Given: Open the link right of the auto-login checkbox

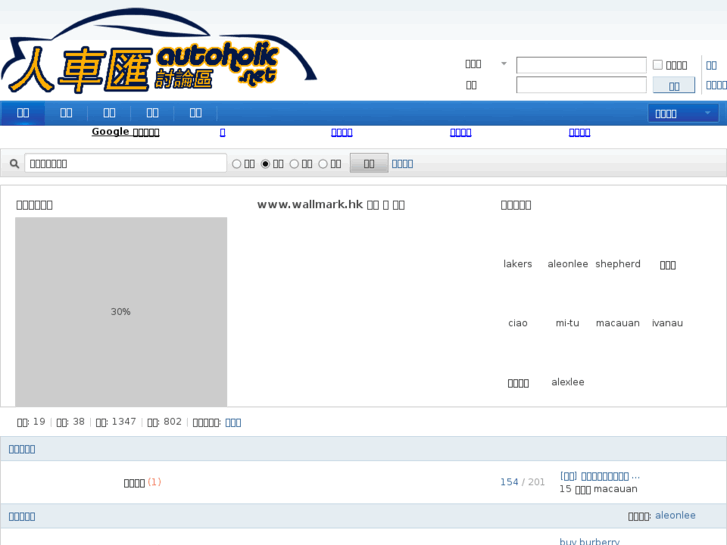Looking at the screenshot, I should tap(711, 65).
